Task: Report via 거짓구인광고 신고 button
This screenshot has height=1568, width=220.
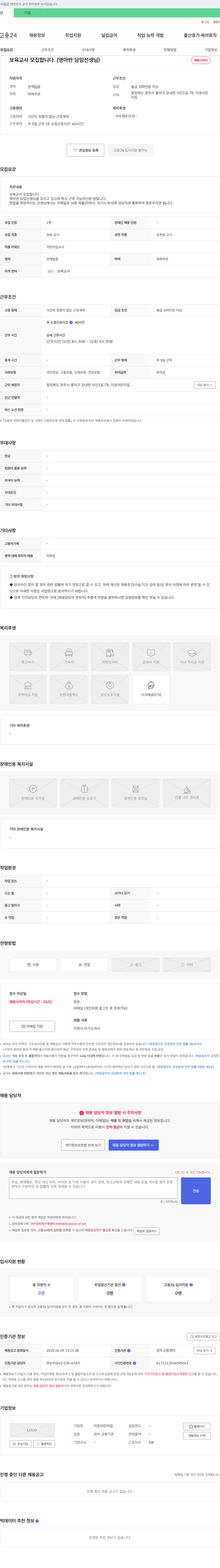Action: click(203, 1337)
